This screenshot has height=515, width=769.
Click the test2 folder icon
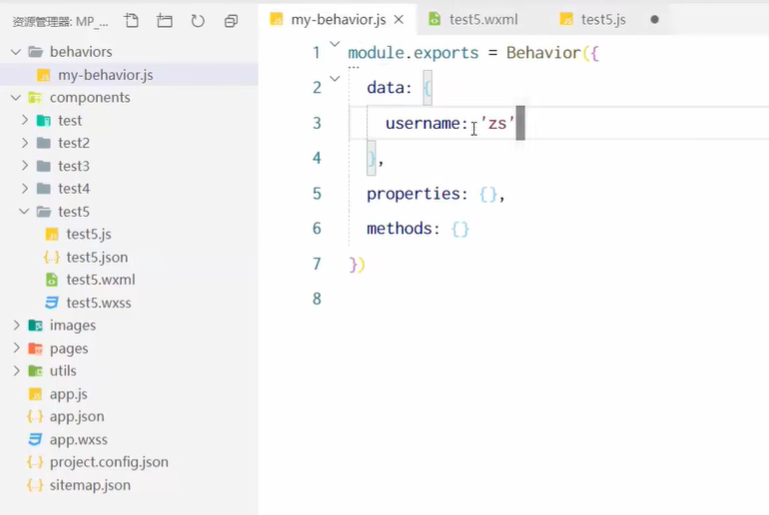pos(44,143)
